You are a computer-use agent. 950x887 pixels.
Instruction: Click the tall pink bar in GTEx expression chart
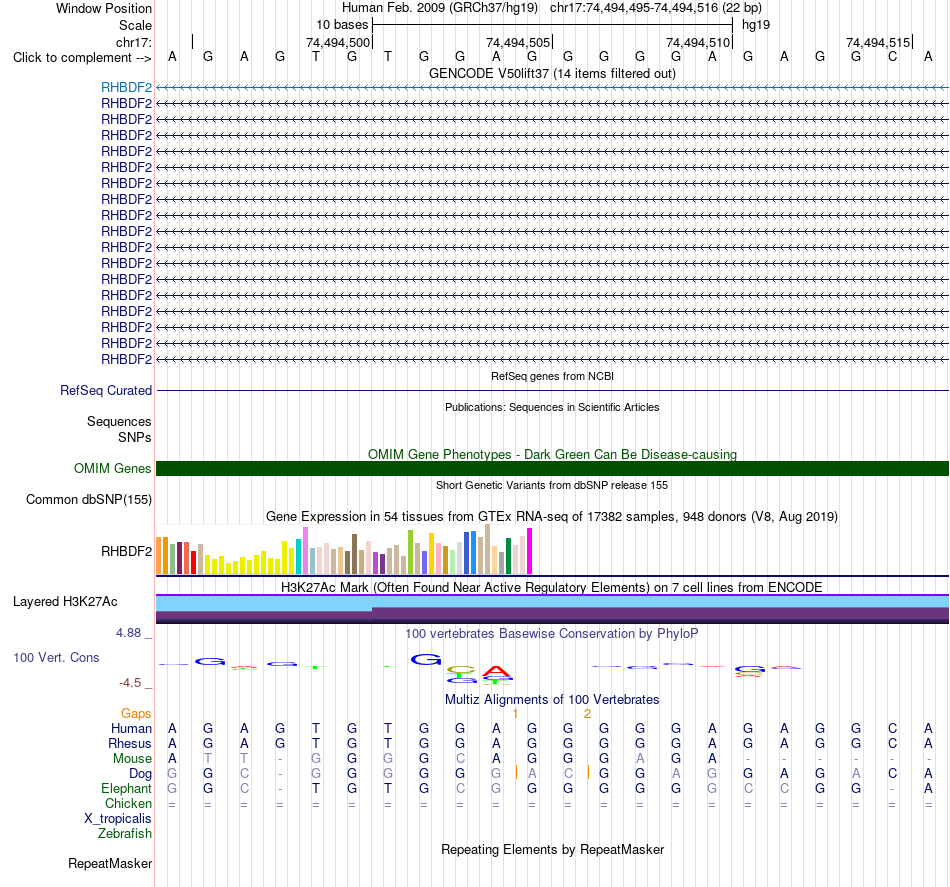click(x=305, y=550)
